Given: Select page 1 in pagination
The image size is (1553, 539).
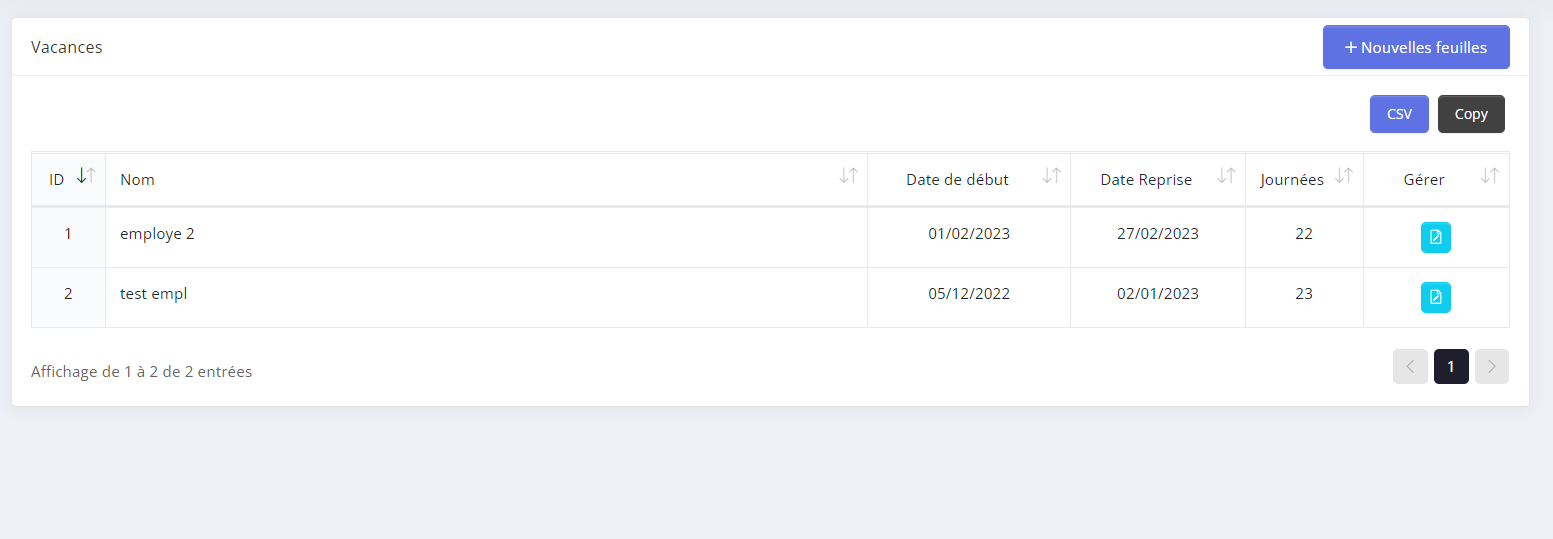Looking at the screenshot, I should (1451, 367).
